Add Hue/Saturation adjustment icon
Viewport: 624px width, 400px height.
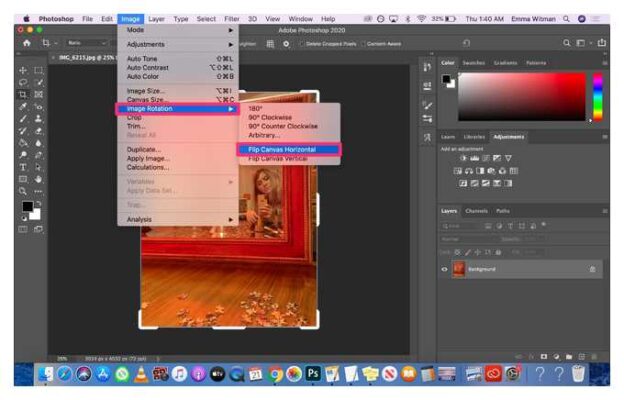(x=458, y=171)
